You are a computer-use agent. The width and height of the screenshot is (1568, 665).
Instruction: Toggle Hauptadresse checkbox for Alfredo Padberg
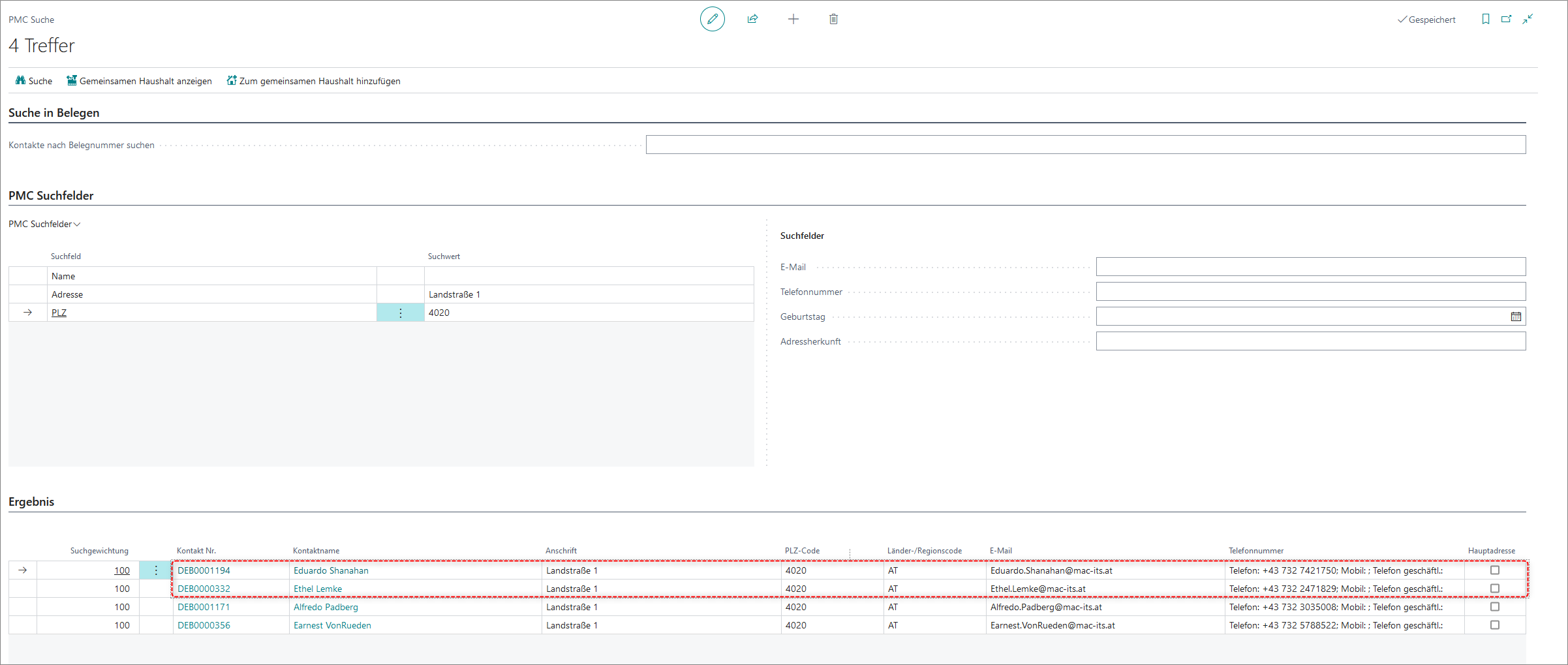tap(1494, 607)
